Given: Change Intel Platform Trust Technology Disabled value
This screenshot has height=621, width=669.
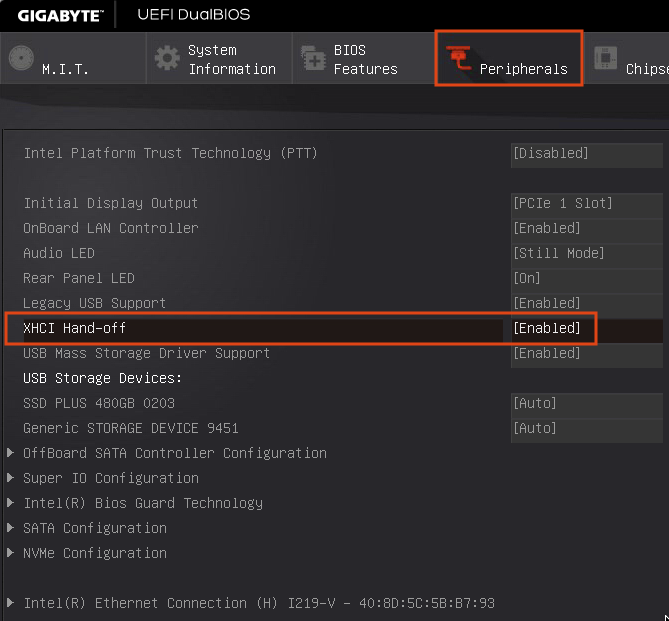Looking at the screenshot, I should 587,154.
